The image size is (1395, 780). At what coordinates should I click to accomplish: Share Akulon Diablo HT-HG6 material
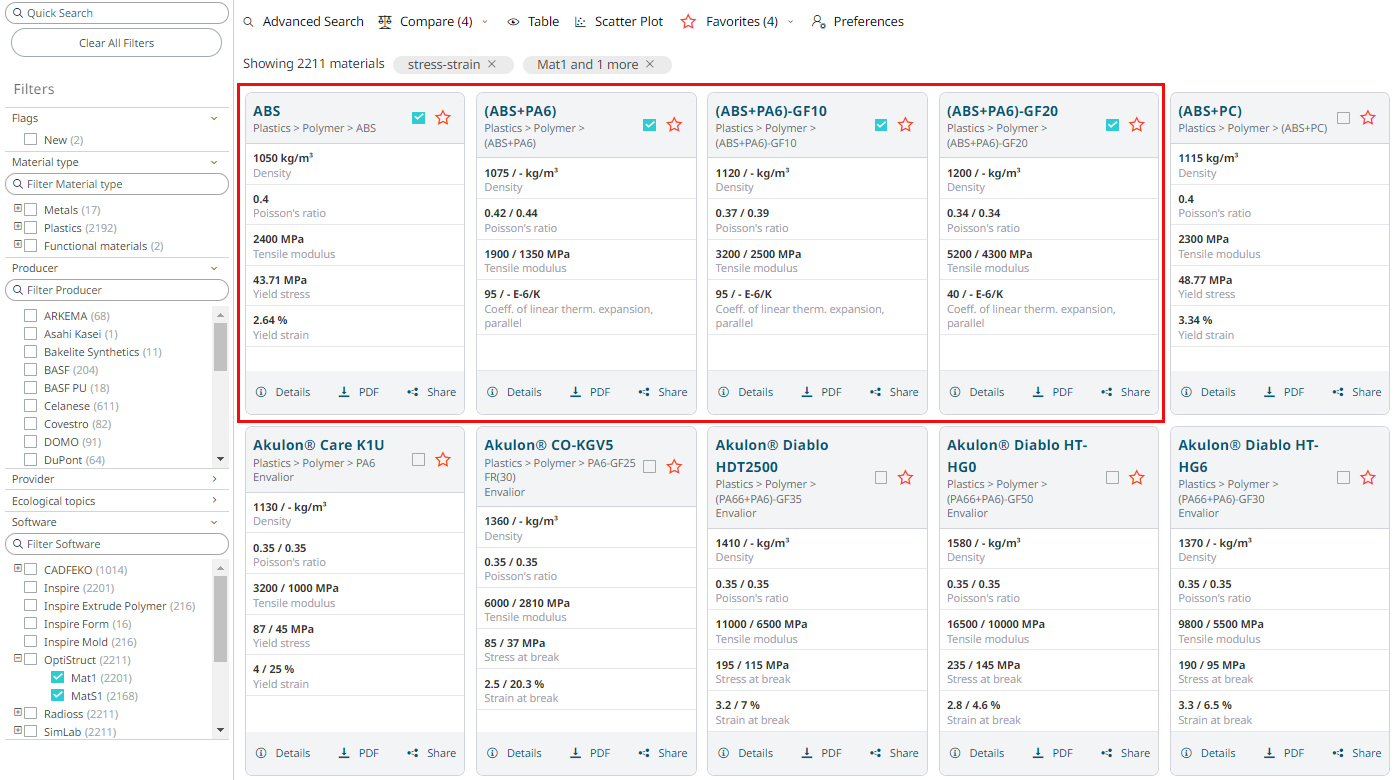(1357, 753)
